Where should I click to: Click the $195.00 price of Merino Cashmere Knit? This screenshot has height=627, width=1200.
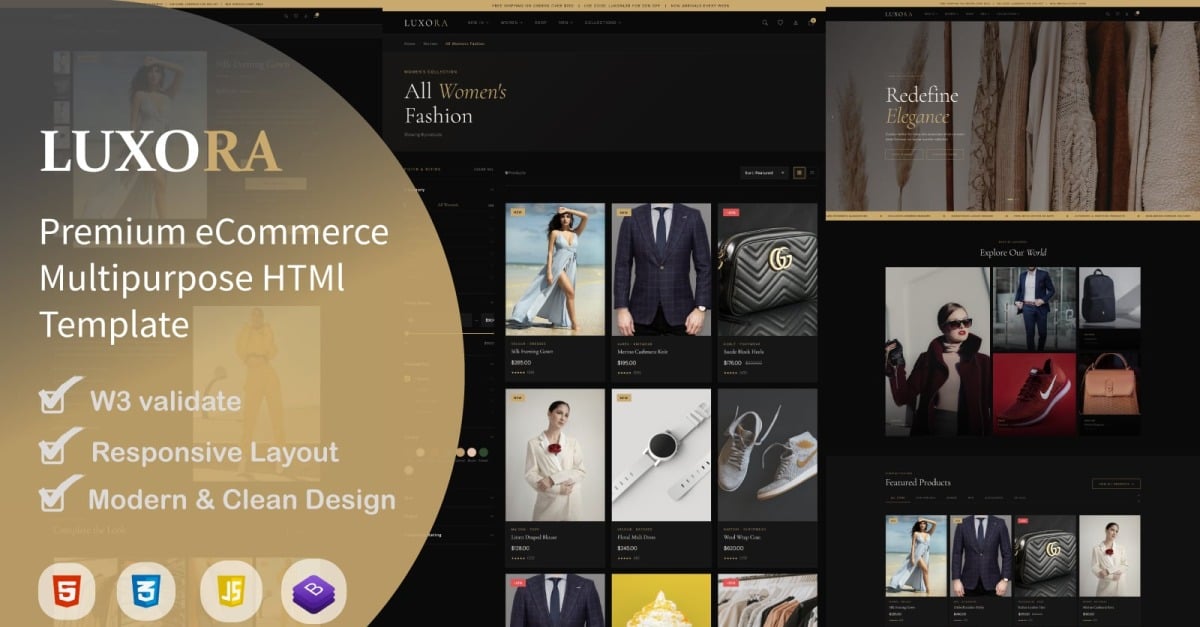pyautogui.click(x=627, y=363)
